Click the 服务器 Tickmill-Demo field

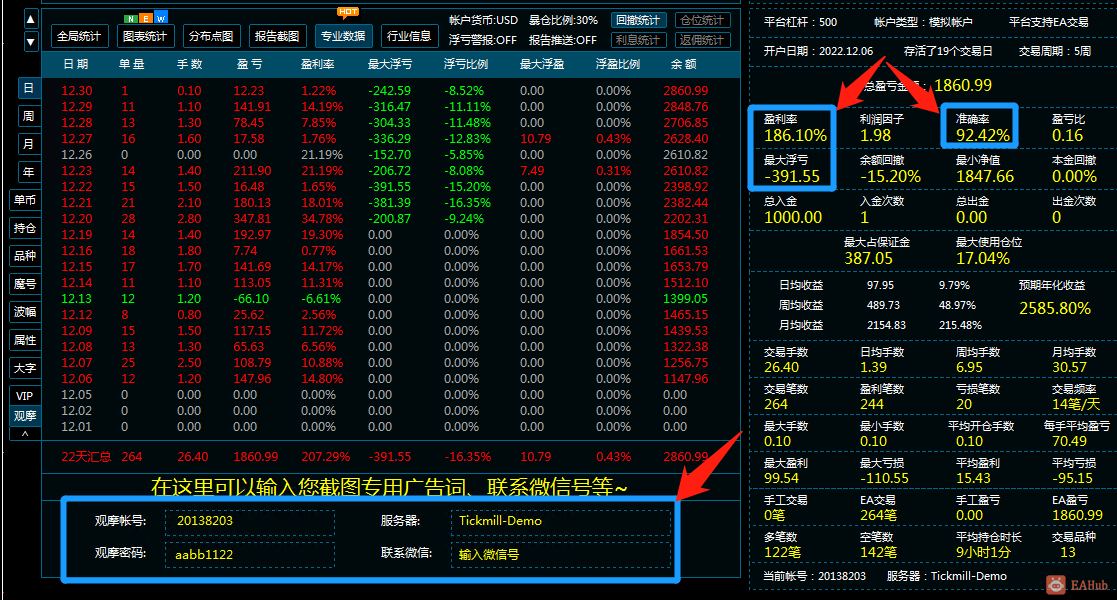click(561, 522)
